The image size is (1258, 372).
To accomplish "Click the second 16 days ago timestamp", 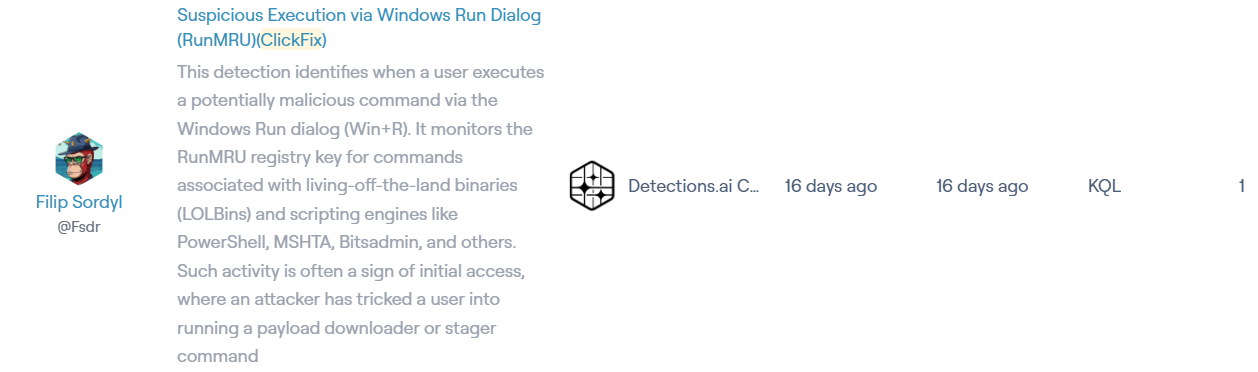I will pos(982,186).
